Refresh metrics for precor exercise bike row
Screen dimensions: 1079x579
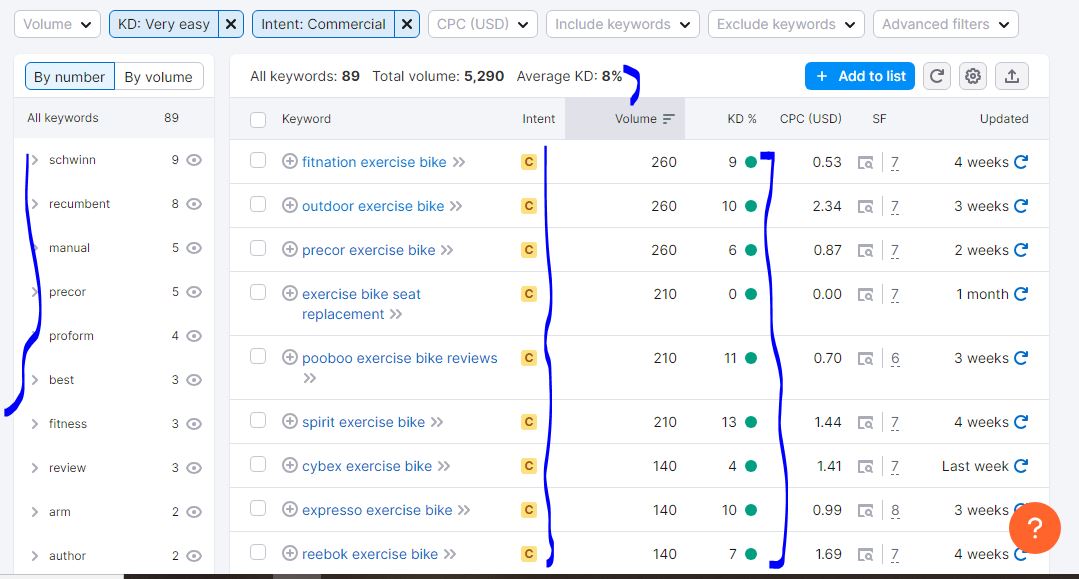coord(1021,250)
